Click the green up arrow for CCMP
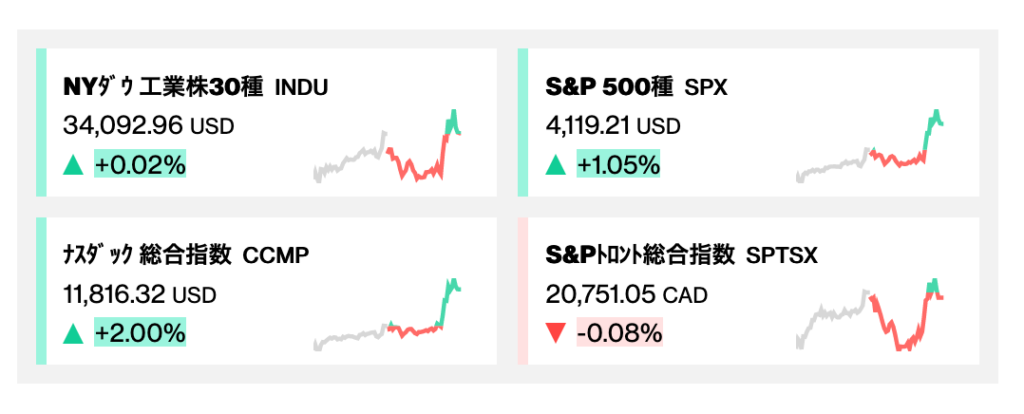The width and height of the screenshot is (1024, 414). tap(73, 334)
